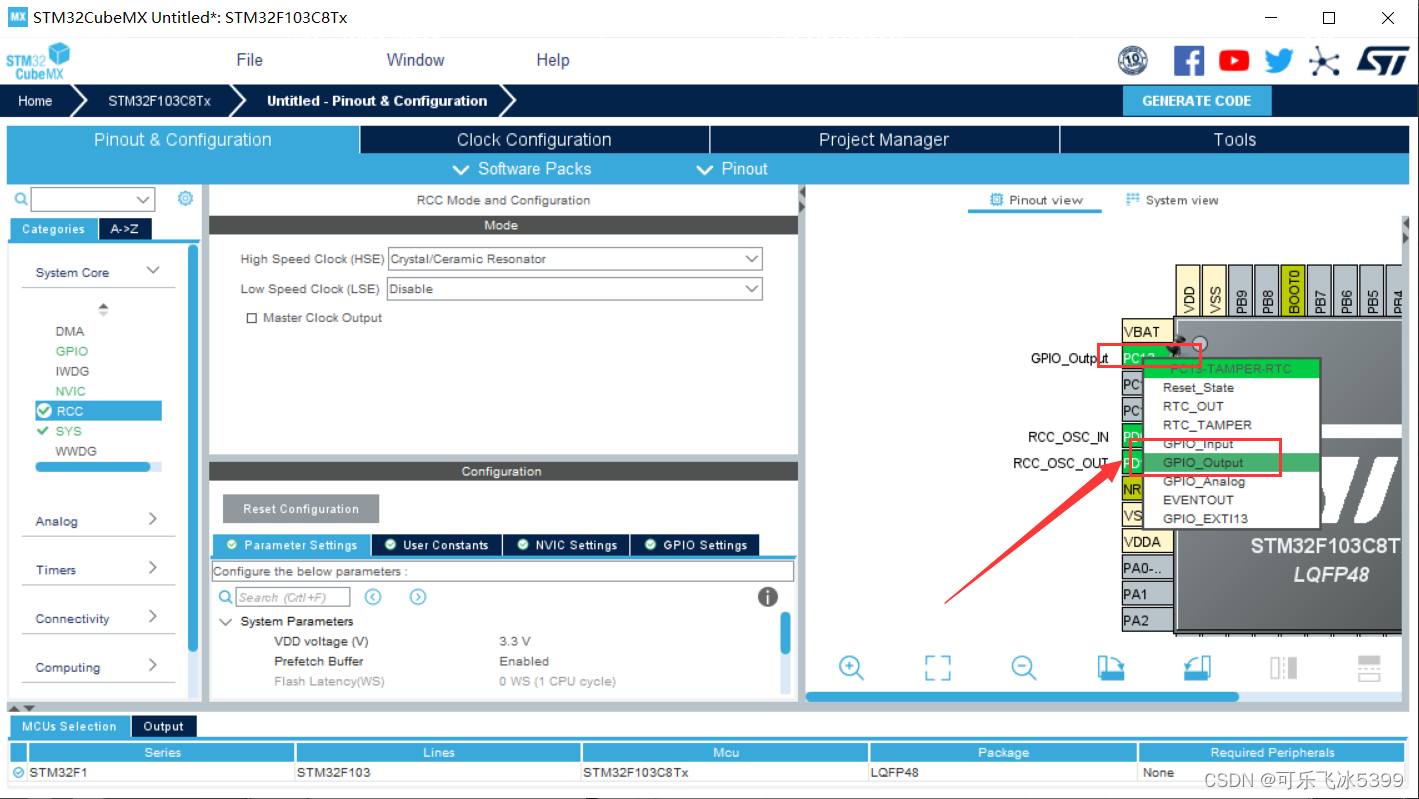Open the Help menu

coord(552,60)
